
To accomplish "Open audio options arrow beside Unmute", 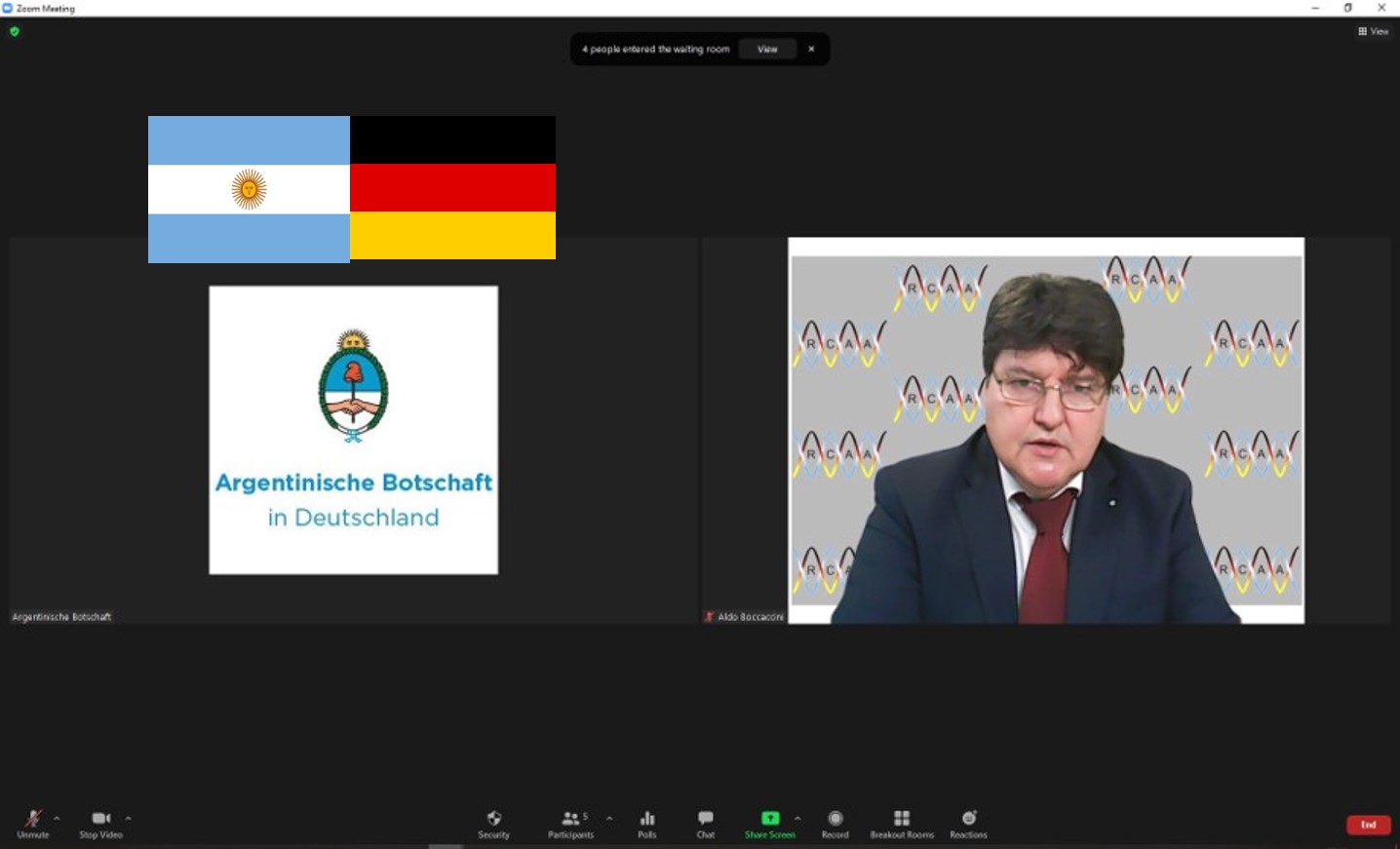I will pos(57,818).
